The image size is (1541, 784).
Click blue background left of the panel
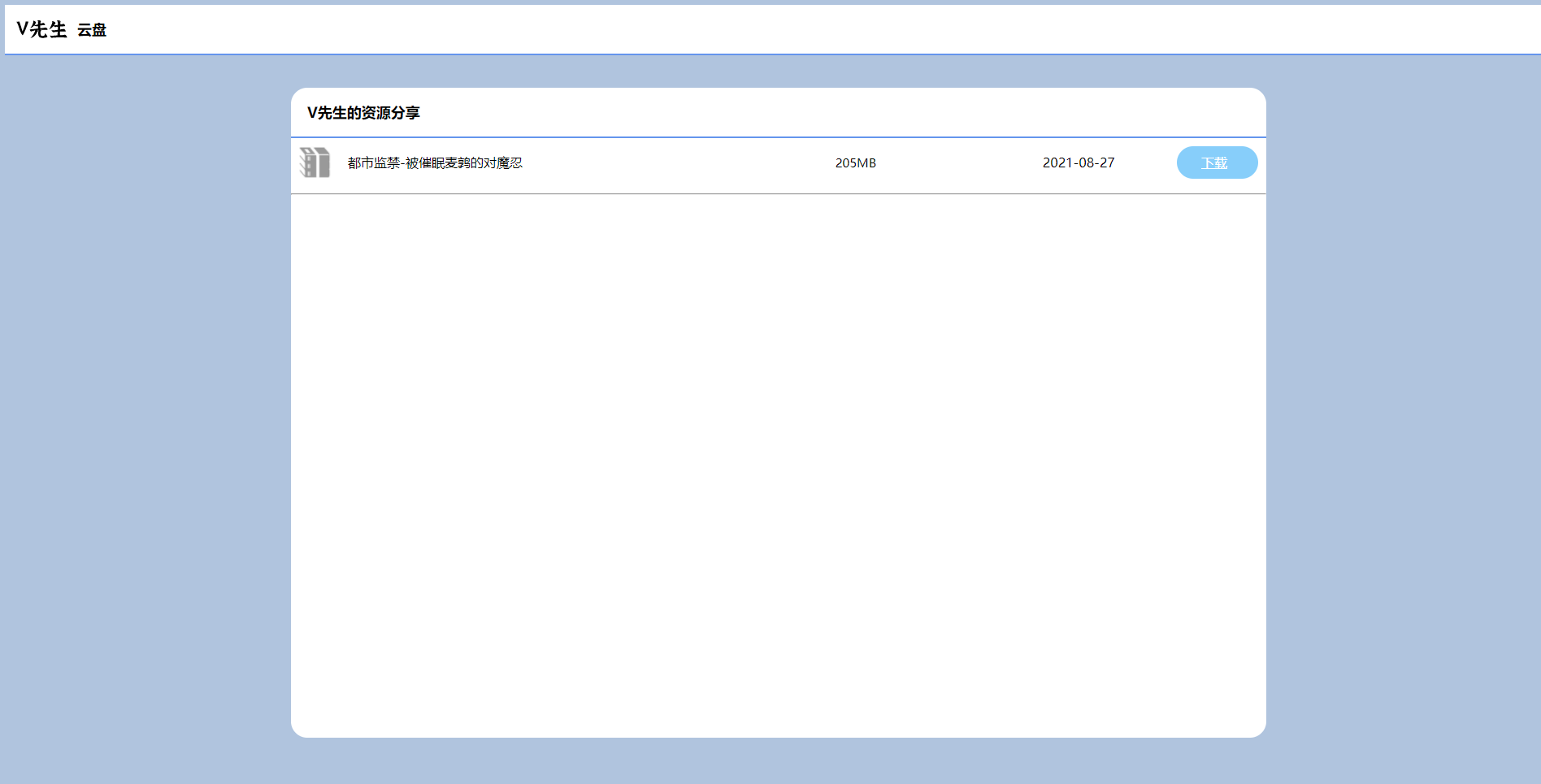pyautogui.click(x=146, y=406)
